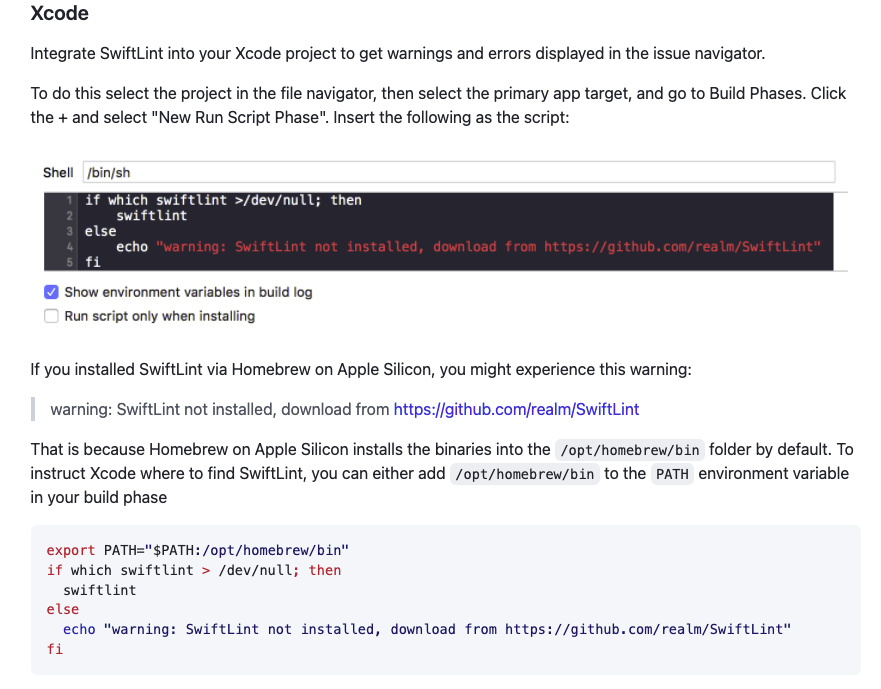Click 'fi' in lower code block
881x689 pixels.
[x=55, y=649]
